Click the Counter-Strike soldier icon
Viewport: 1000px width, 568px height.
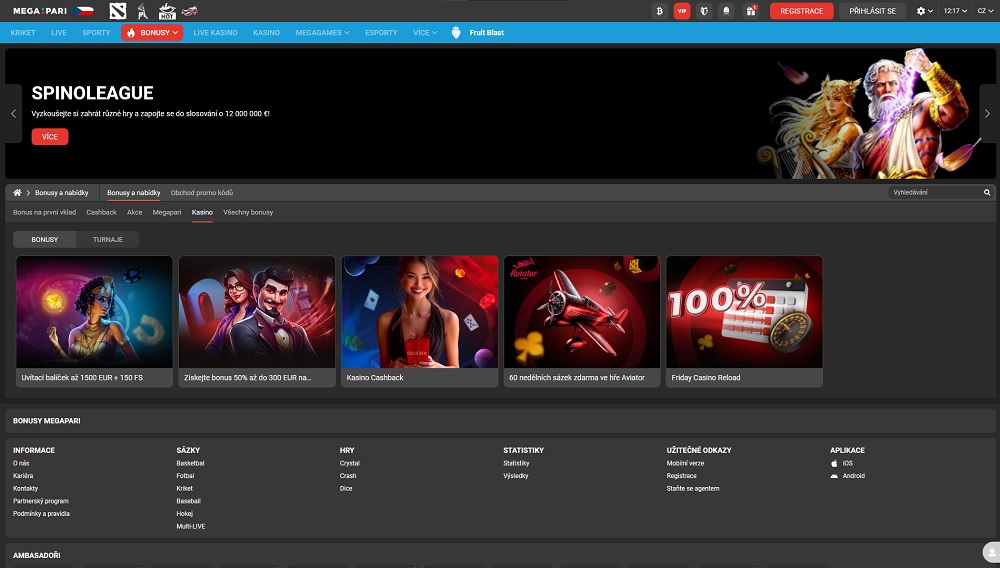click(143, 11)
